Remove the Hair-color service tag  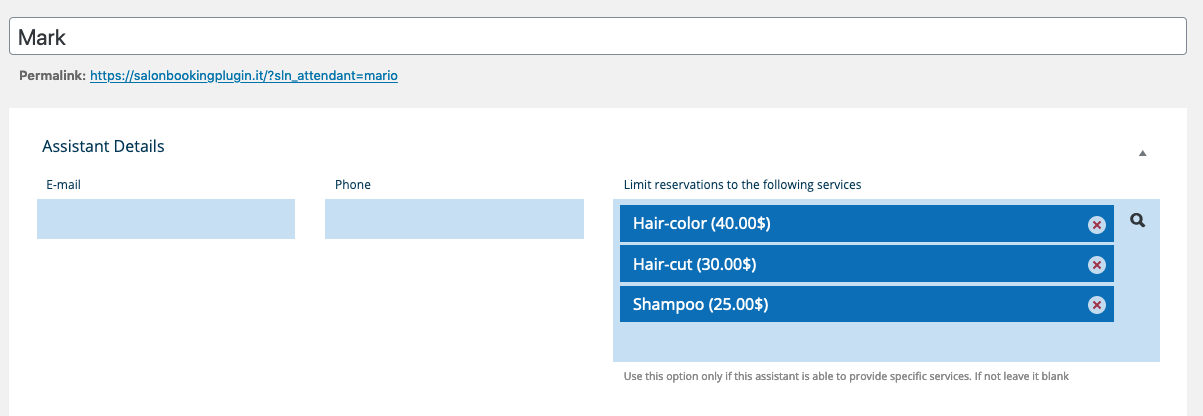pos(1097,225)
